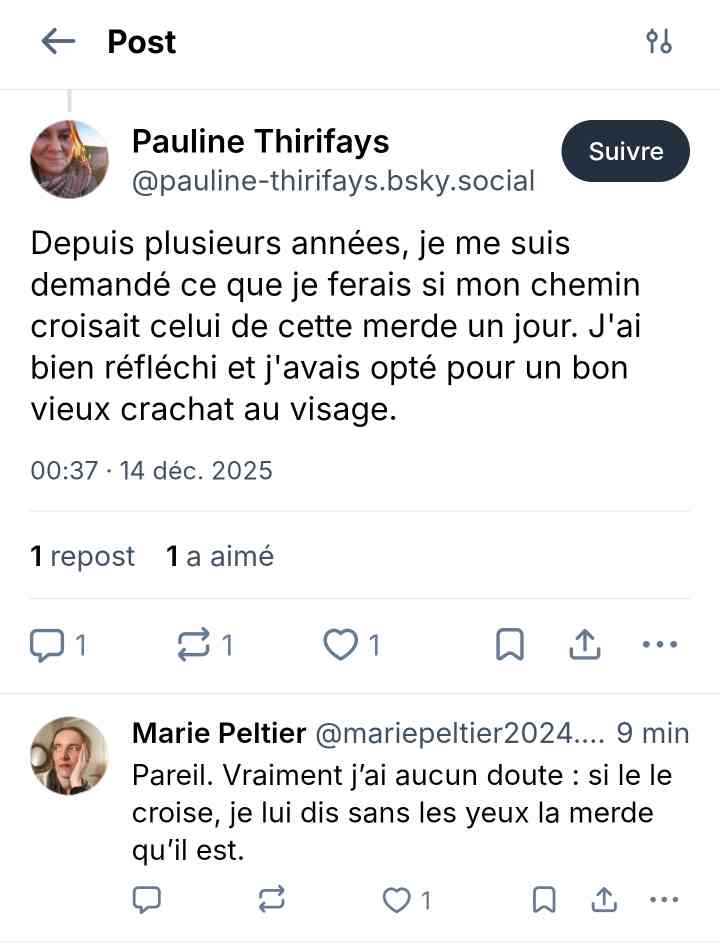Image resolution: width=720 pixels, height=952 pixels.
Task: Bookmark Pauline Thirifays' main post
Action: click(x=510, y=645)
